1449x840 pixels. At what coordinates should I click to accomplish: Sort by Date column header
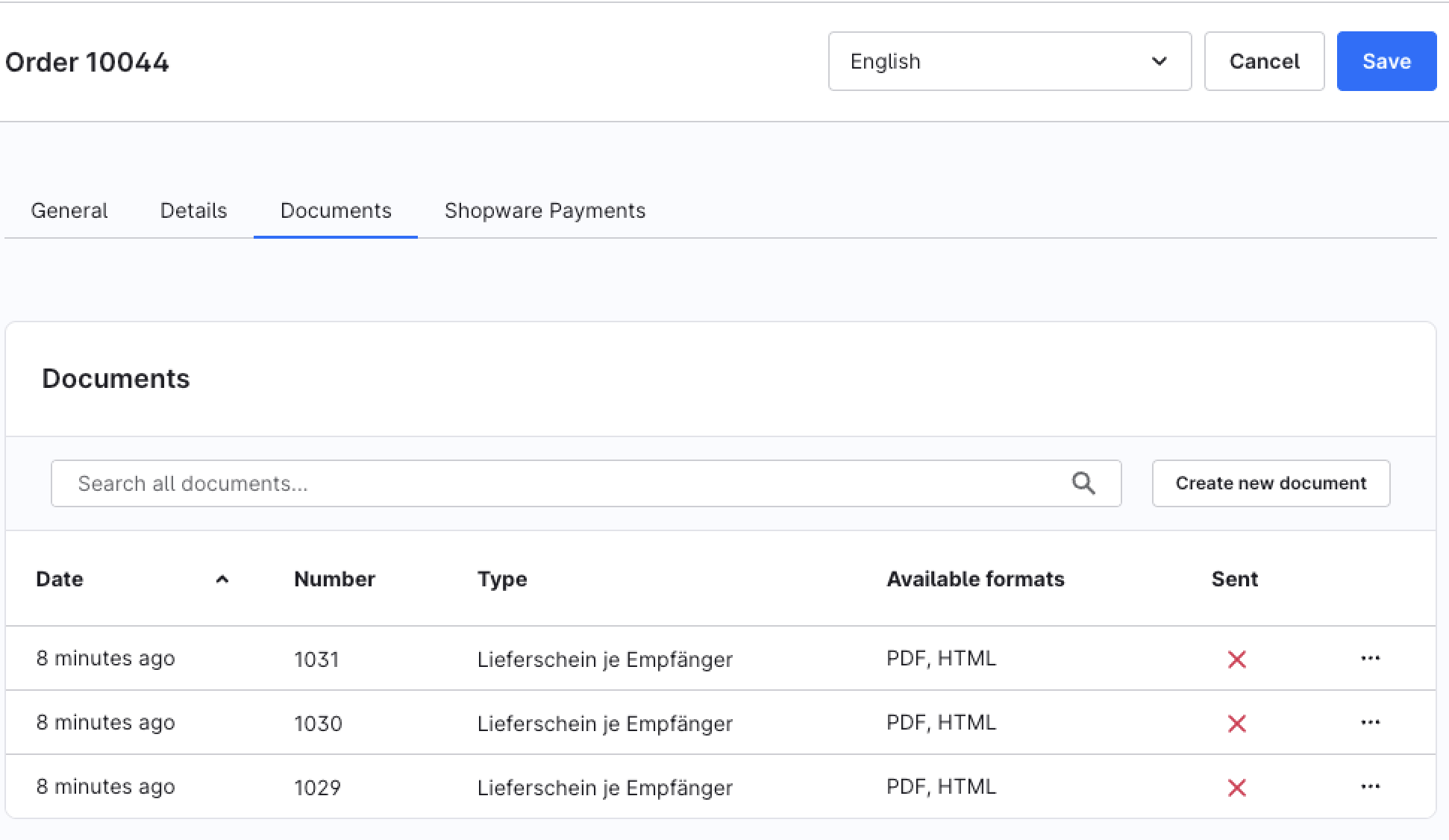coord(59,579)
